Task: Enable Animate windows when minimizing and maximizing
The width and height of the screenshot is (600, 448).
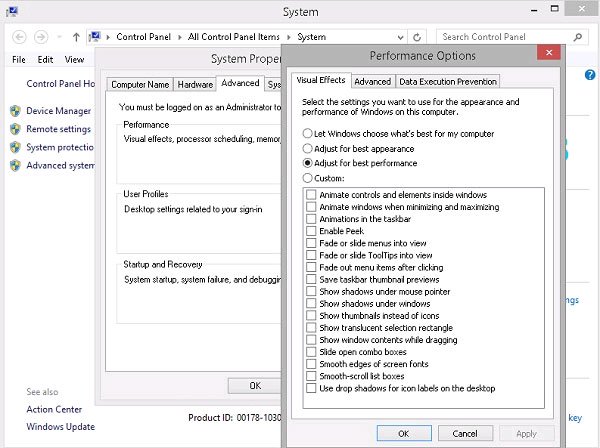Action: pos(311,207)
